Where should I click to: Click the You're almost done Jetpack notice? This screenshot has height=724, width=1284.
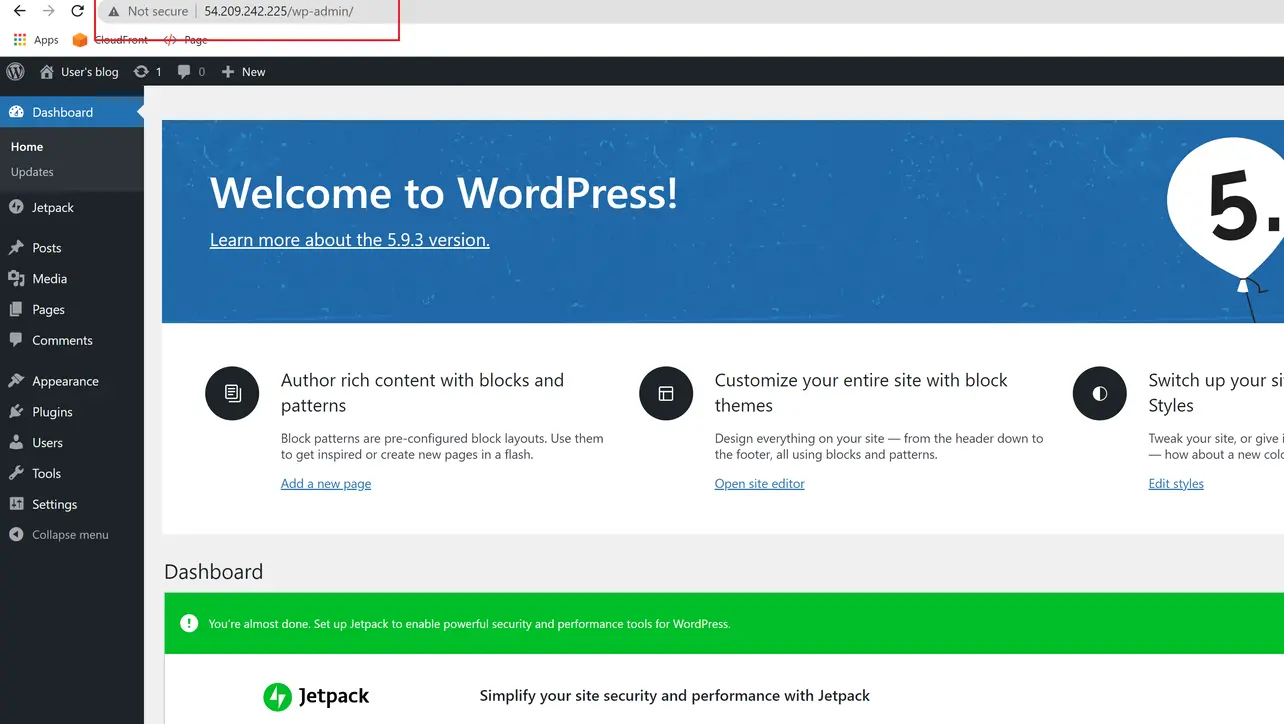click(x=469, y=624)
